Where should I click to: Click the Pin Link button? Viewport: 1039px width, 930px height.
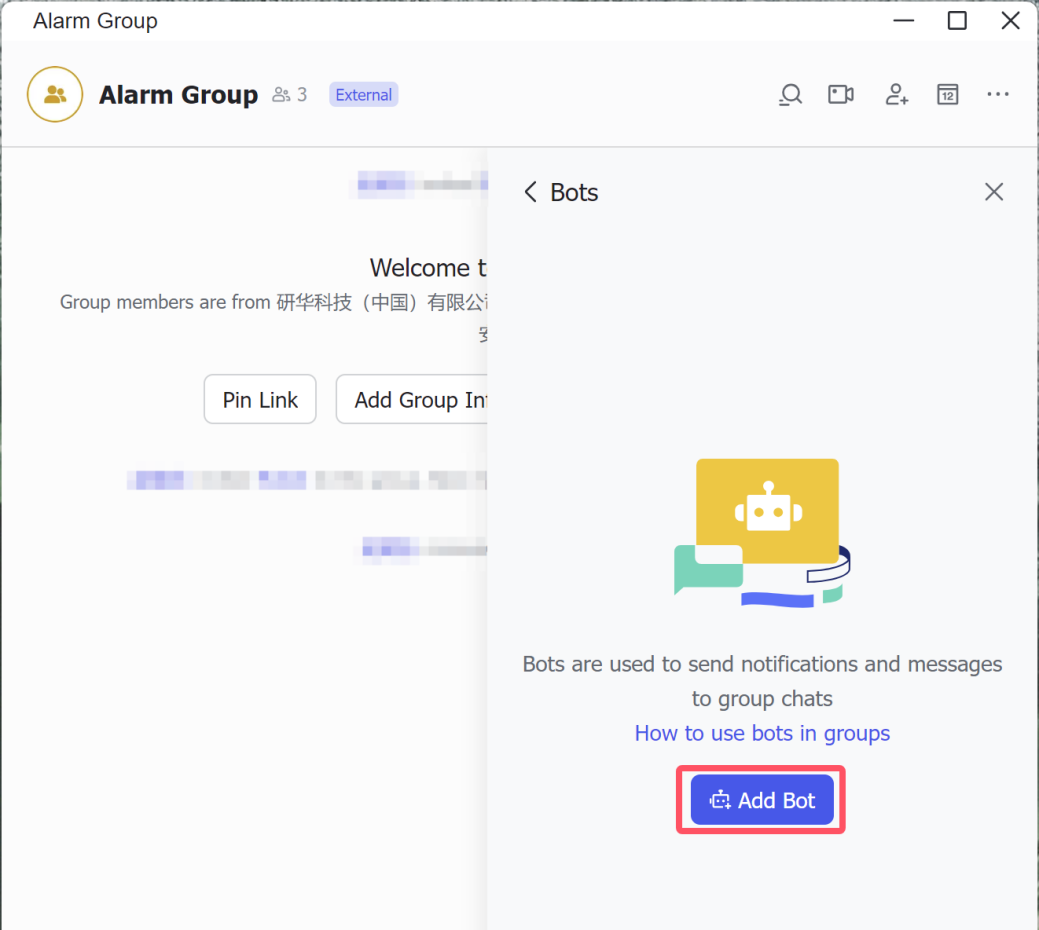260,400
